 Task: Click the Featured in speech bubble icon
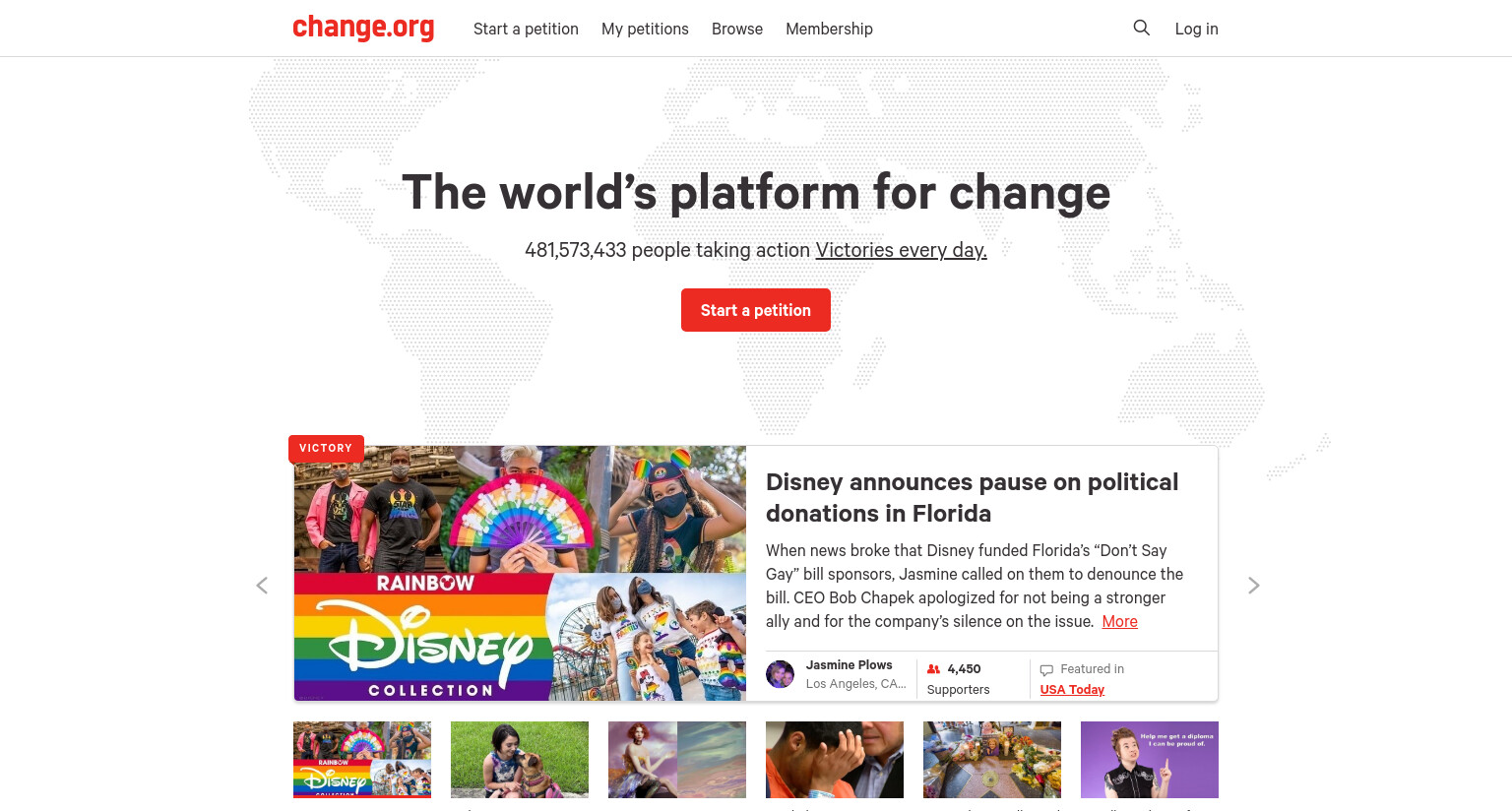click(x=1046, y=670)
